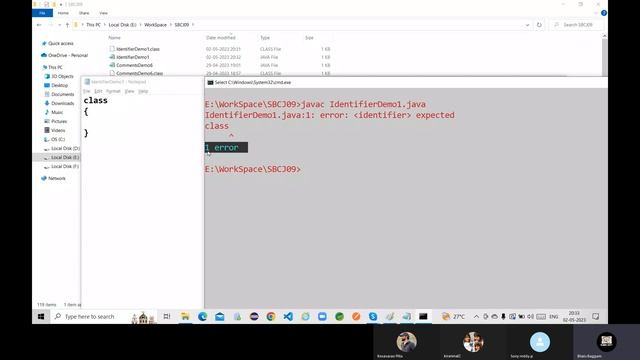
Task: Expand the chevron after SBCJ09 breadcrumb
Action: (x=193, y=25)
